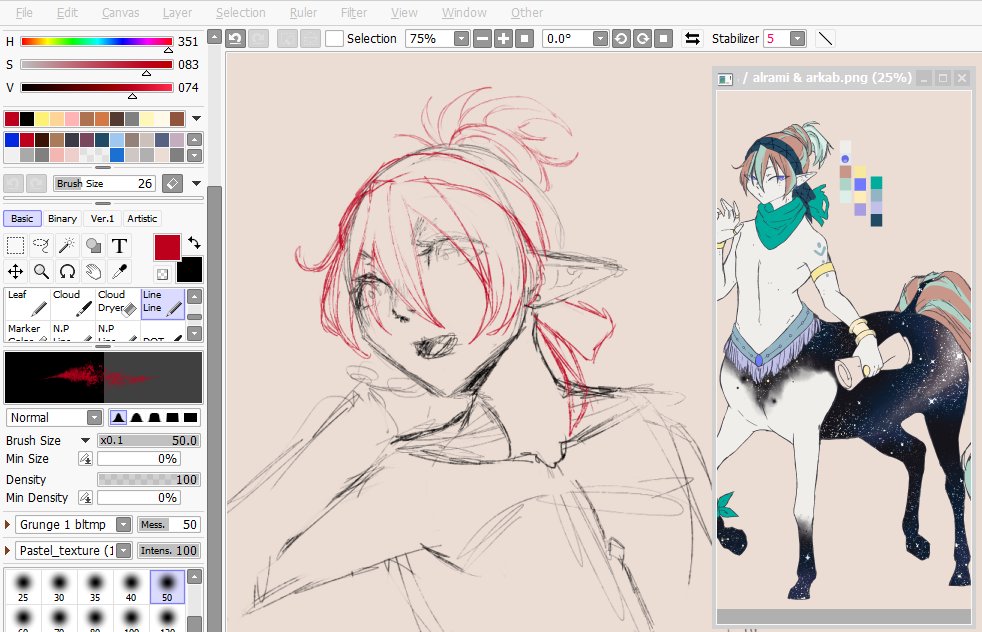Select the Cloud brush preset

click(72, 304)
